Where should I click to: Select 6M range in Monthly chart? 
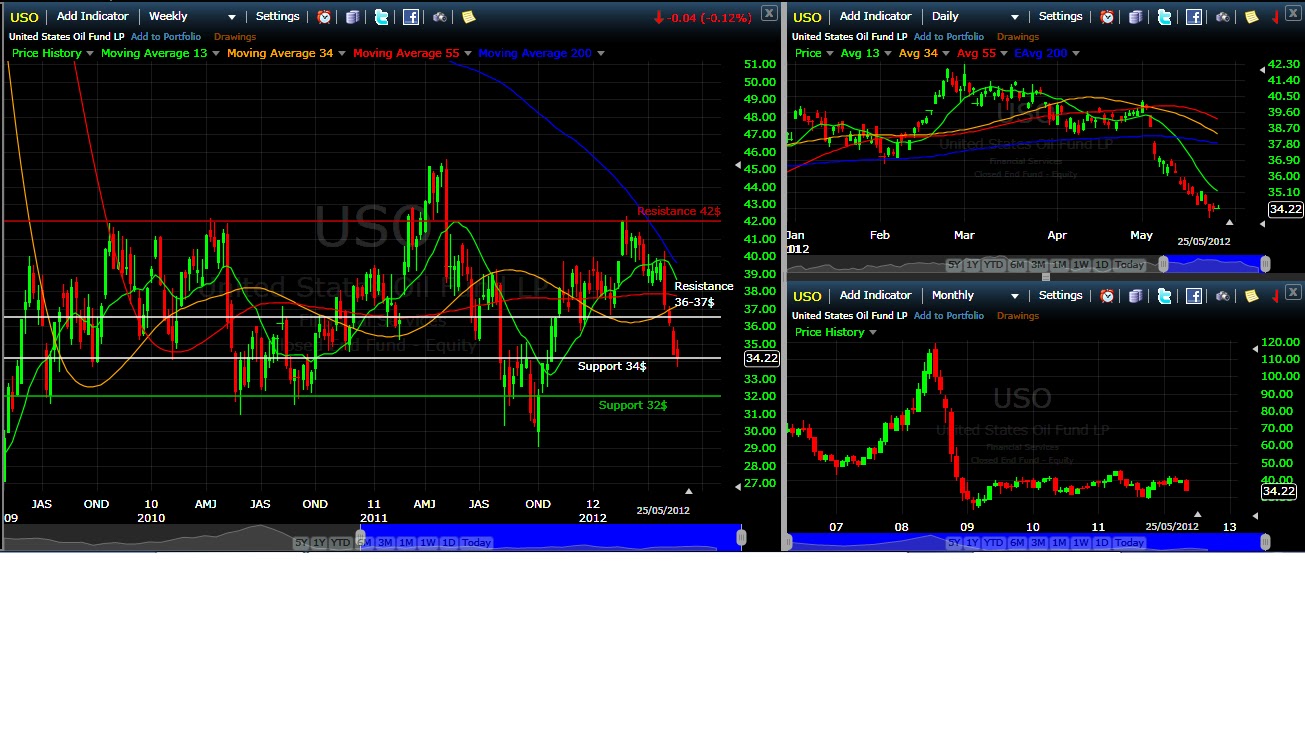click(x=1016, y=543)
